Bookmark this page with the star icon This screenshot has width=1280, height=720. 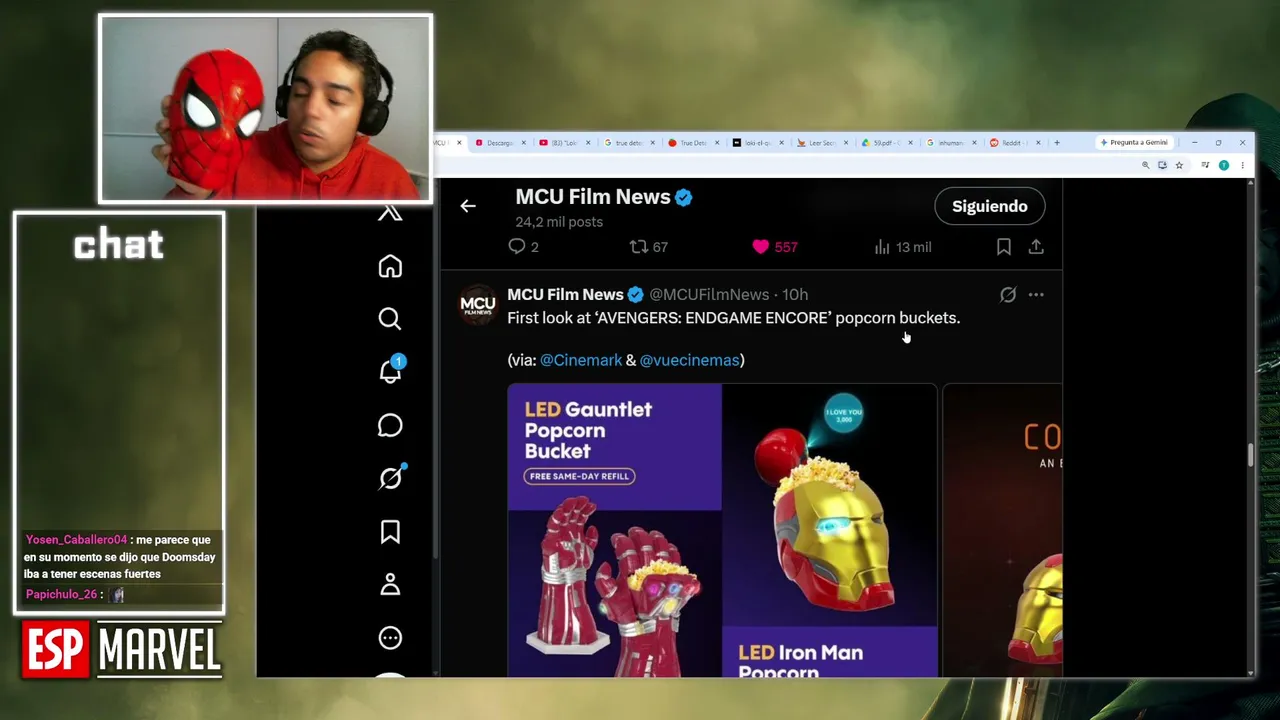point(1179,165)
